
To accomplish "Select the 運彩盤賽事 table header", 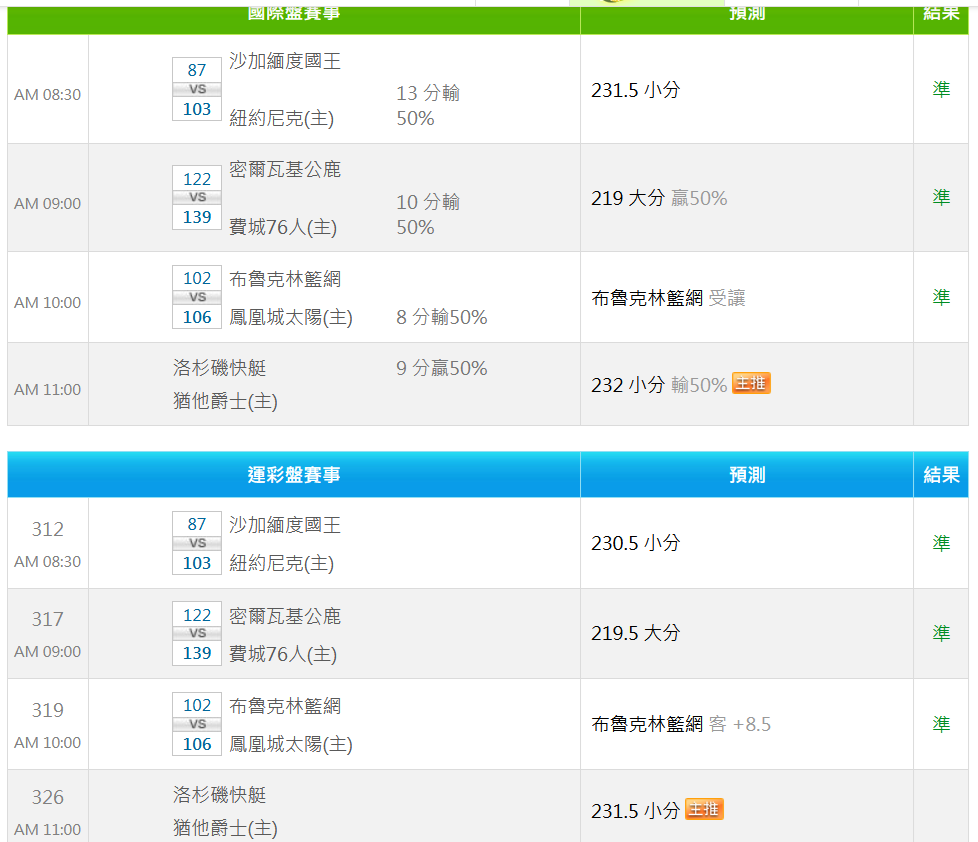I will point(294,475).
